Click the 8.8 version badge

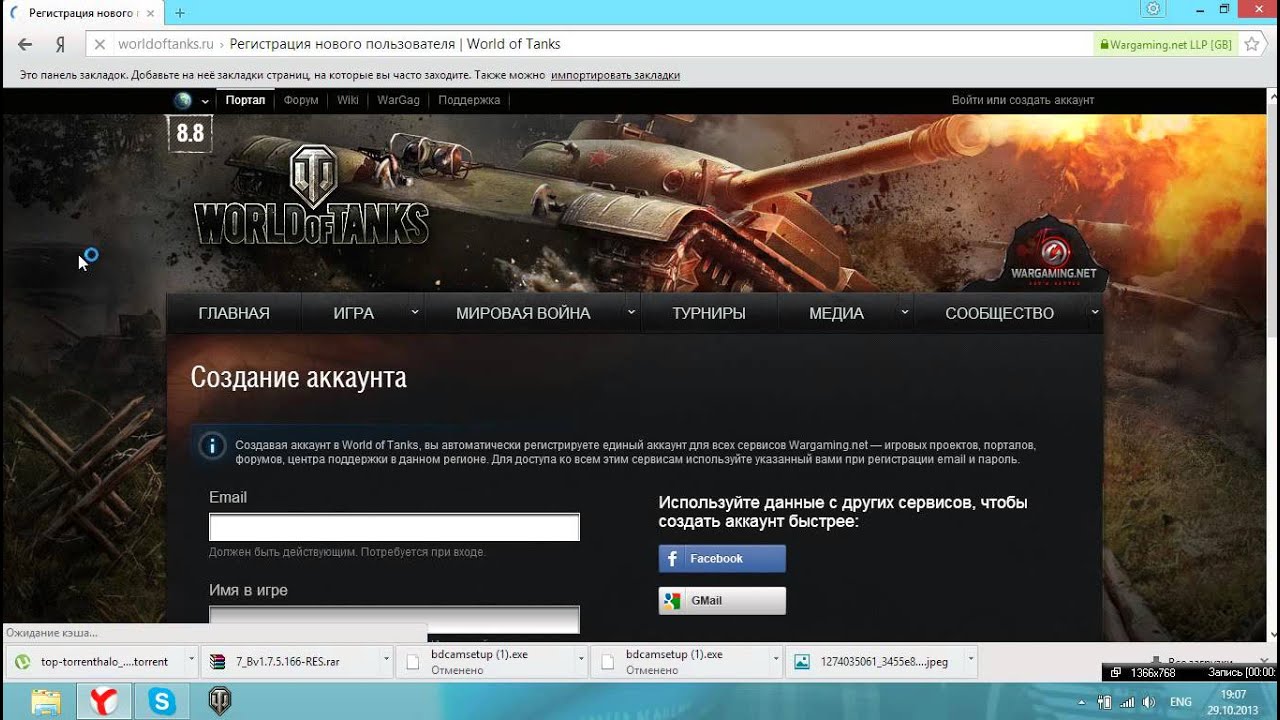click(x=189, y=132)
